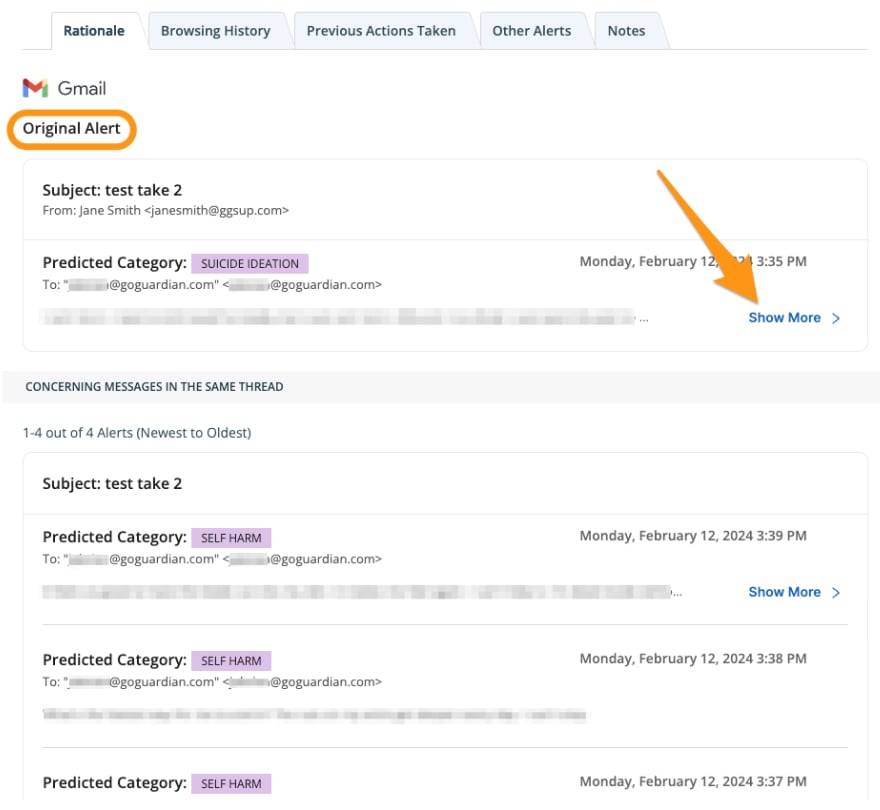Click the Gmail logo icon
Viewport: 880px width, 810px height.
(35, 88)
